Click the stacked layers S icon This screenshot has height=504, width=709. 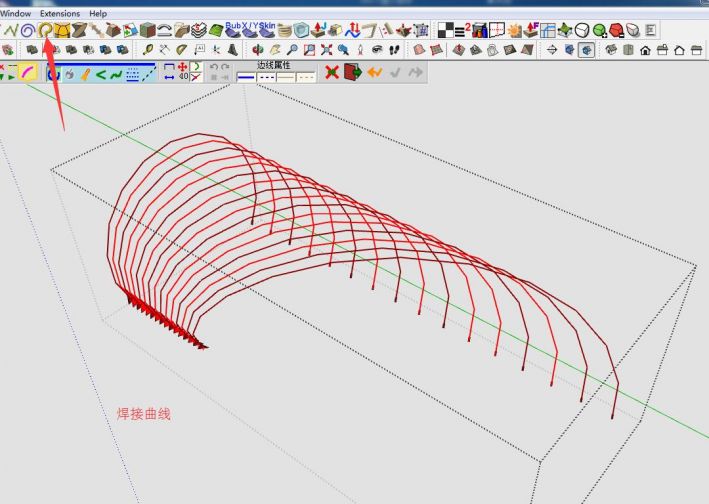click(198, 30)
